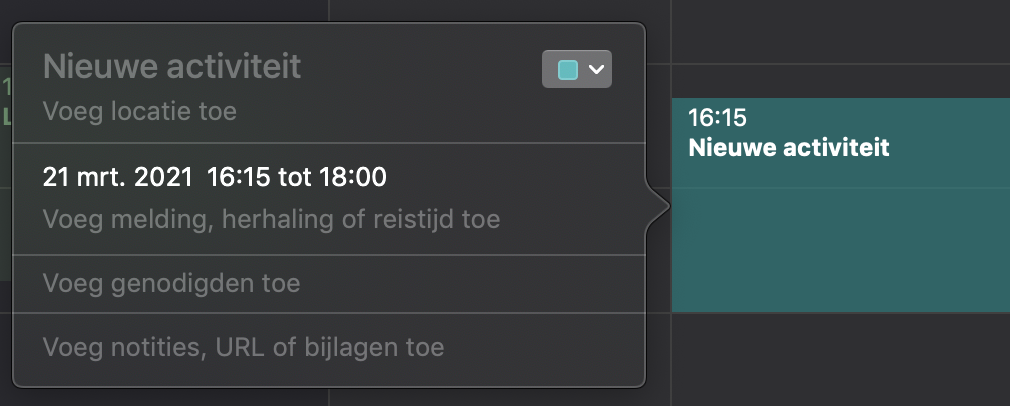Click 'Voeg locatie toe' field
Image resolution: width=1010 pixels, height=406 pixels.
click(x=140, y=111)
